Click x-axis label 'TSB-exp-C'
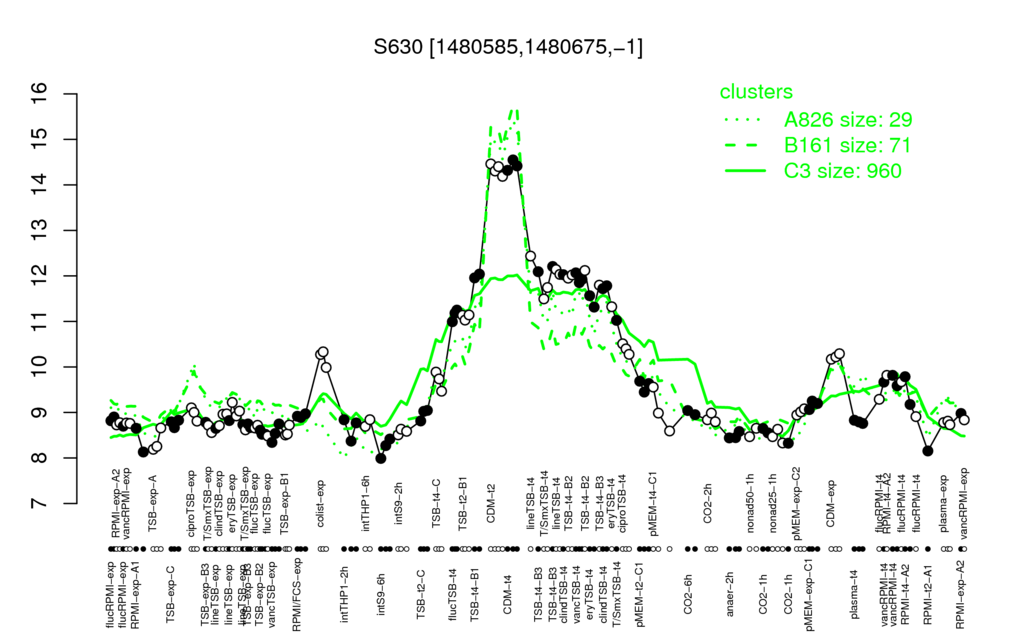 click(x=170, y=593)
